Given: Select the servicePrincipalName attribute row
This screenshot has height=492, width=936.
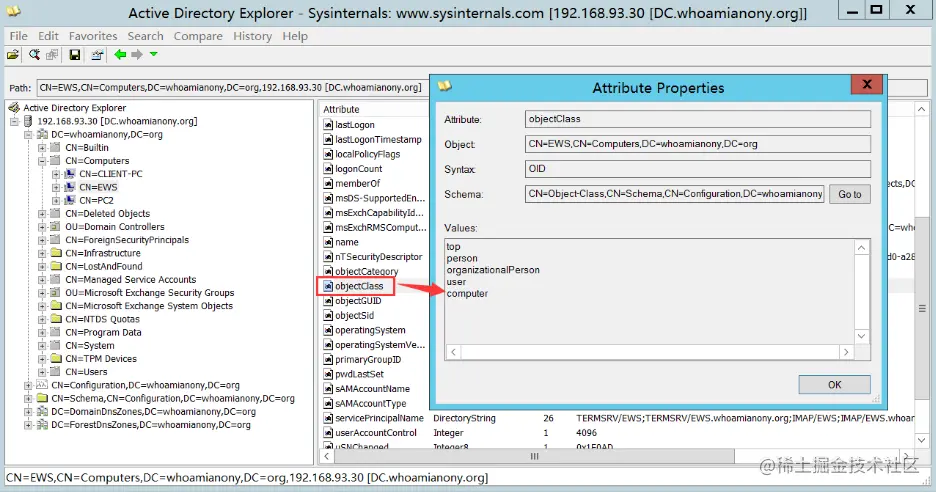Looking at the screenshot, I should [618, 419].
